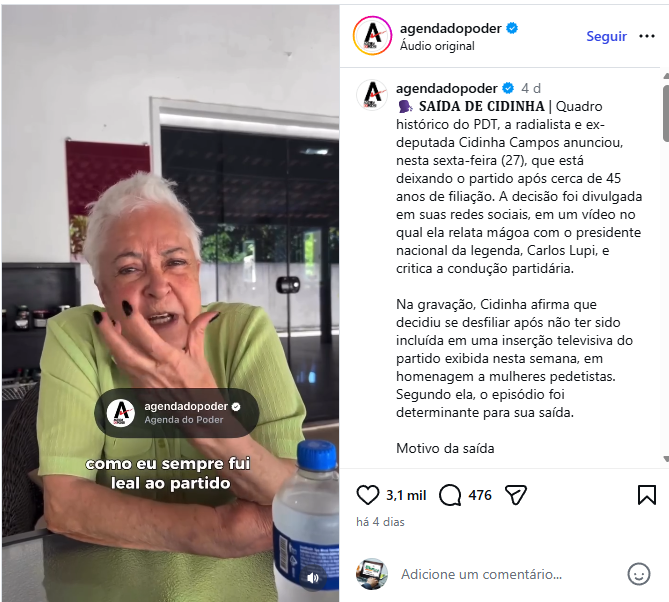Open the three-dot more options menu
The width and height of the screenshot is (669, 602).
[x=647, y=36]
